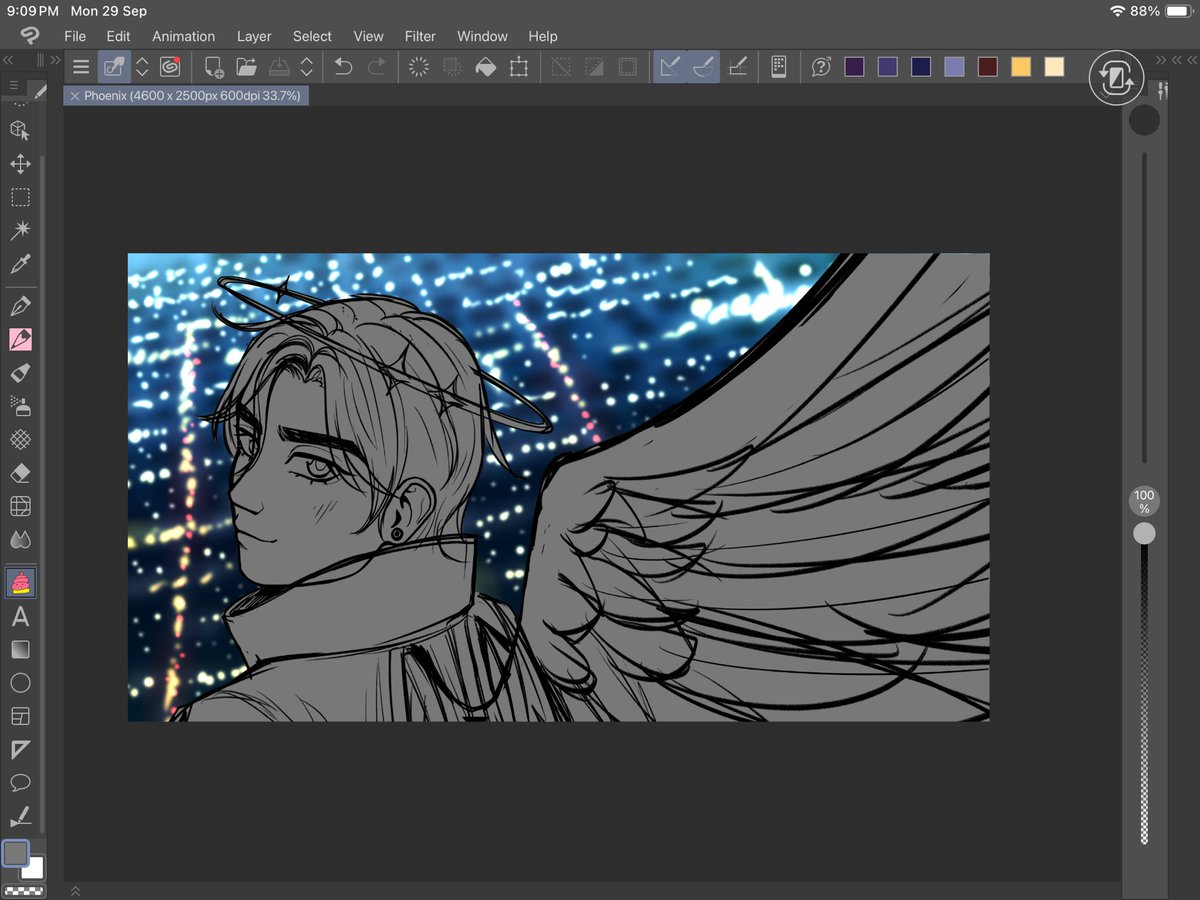This screenshot has width=1200, height=900.
Task: Select the pink highlighted Pencil tool
Action: (x=20, y=340)
